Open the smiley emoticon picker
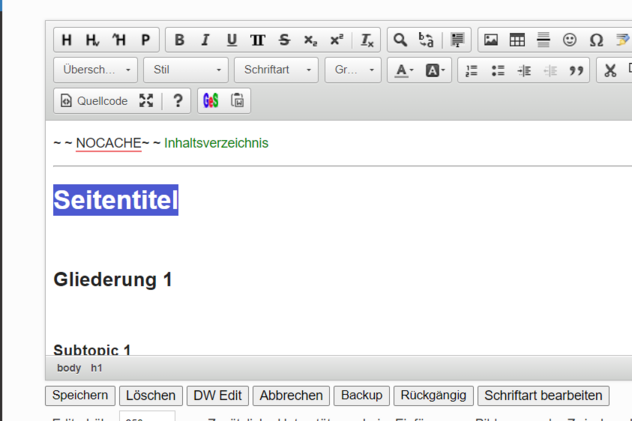 [x=570, y=40]
